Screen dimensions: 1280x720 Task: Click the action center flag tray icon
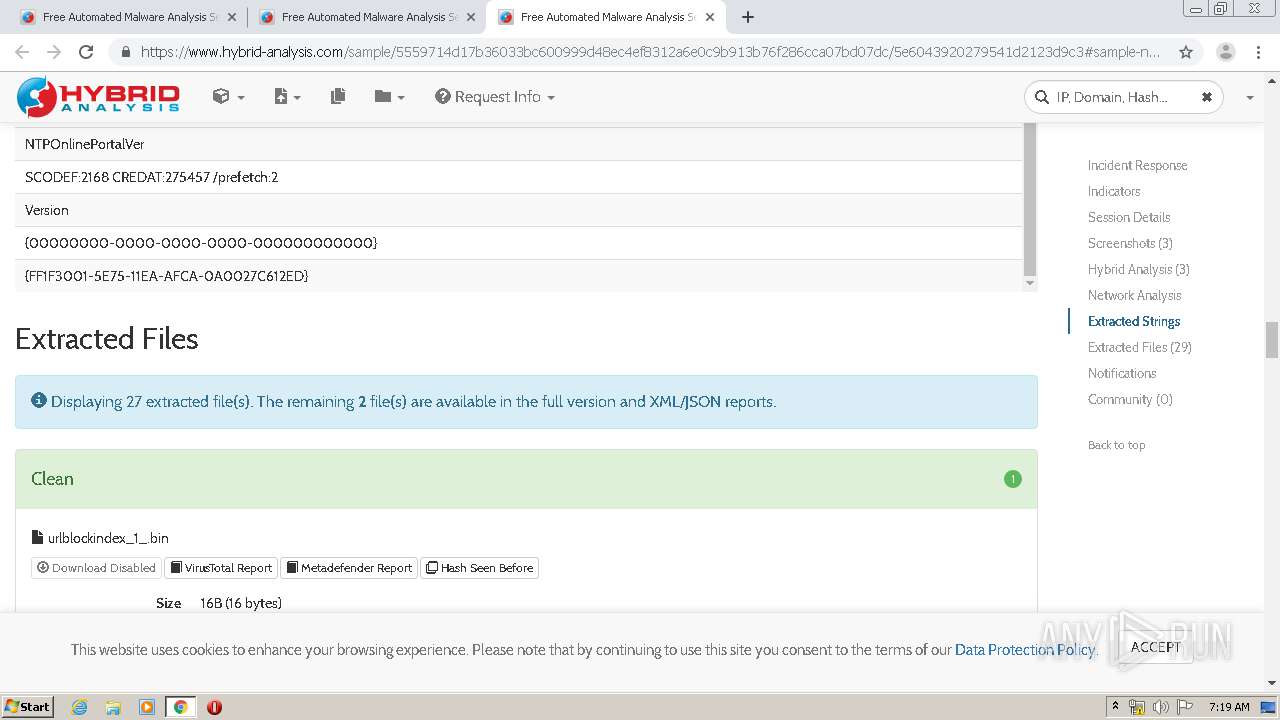1184,707
